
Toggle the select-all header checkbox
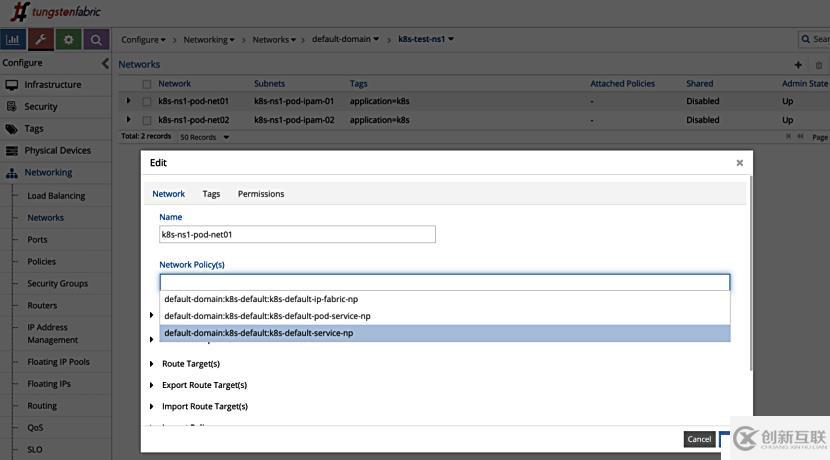(x=147, y=84)
